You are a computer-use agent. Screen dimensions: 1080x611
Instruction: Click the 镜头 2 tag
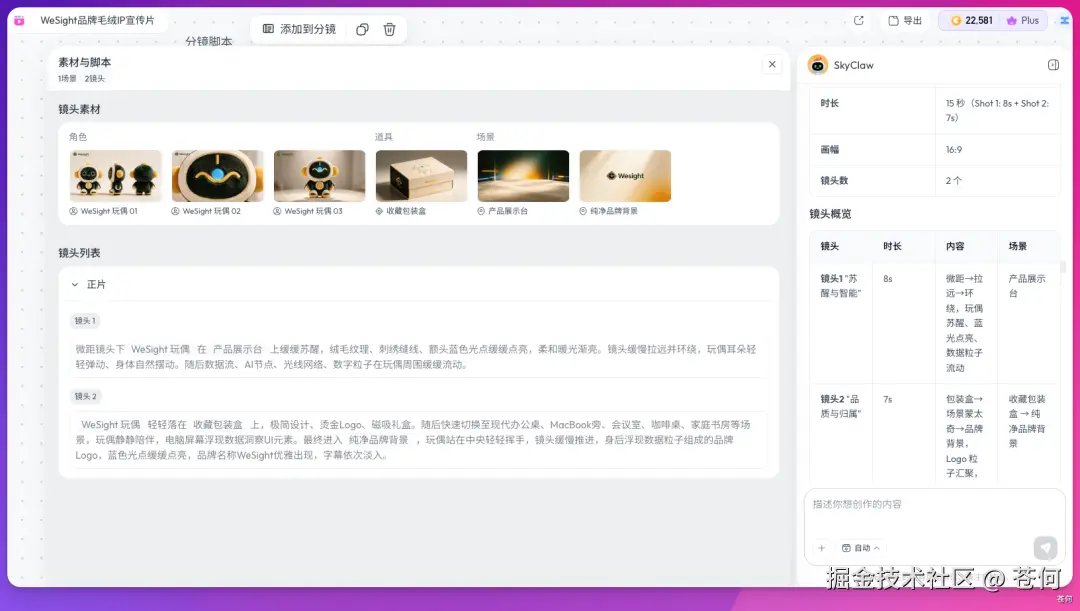[x=85, y=396]
